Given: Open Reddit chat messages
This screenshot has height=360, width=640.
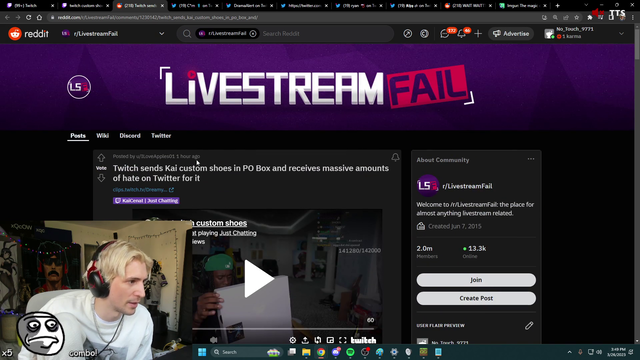Looking at the screenshot, I should click(445, 34).
